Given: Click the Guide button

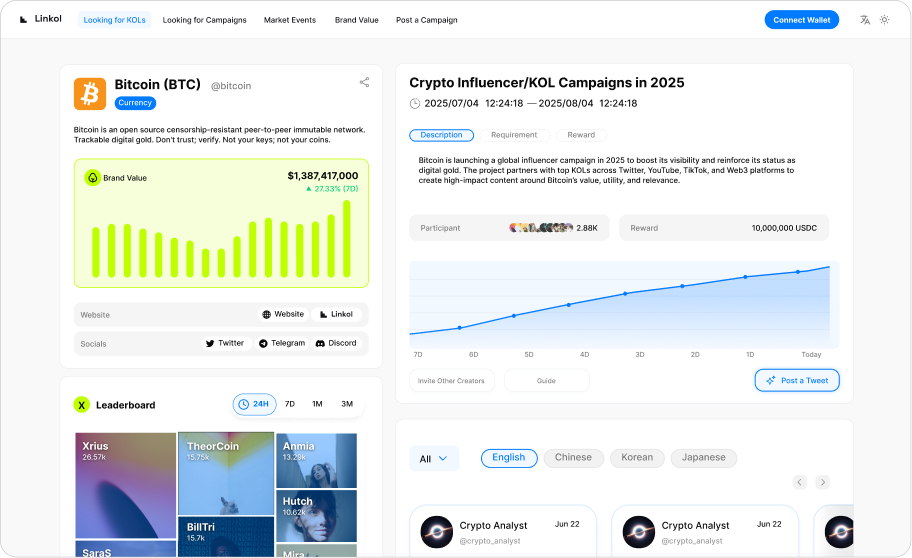Looking at the screenshot, I should [547, 381].
